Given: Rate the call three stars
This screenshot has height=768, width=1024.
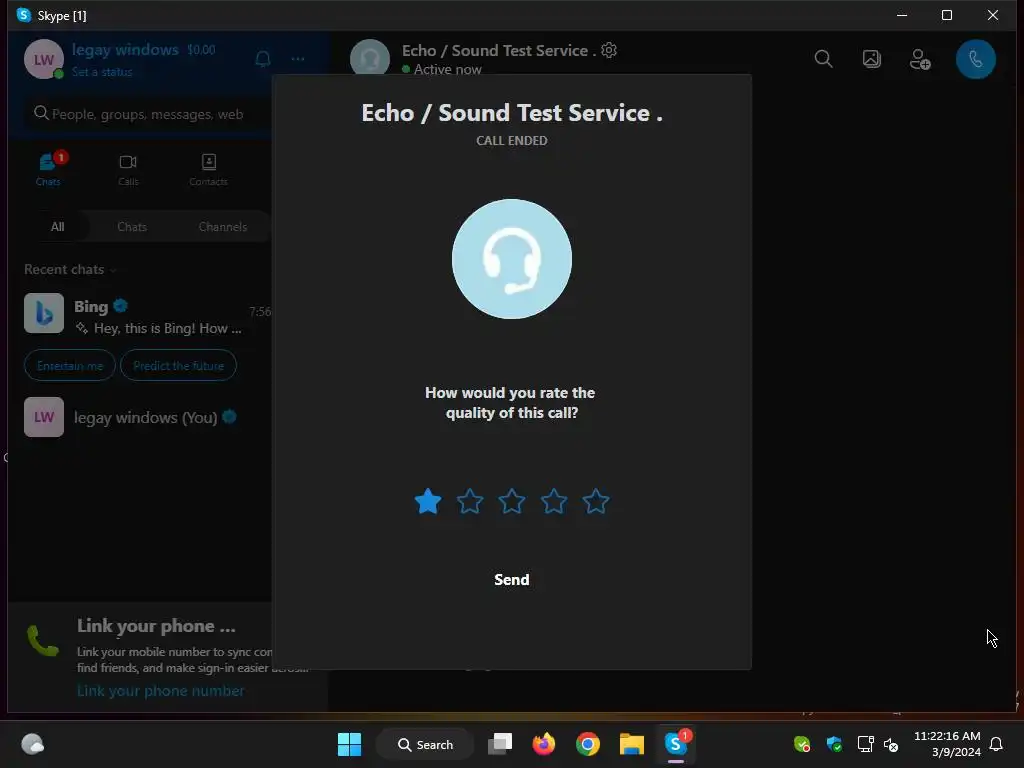Looking at the screenshot, I should tap(511, 502).
